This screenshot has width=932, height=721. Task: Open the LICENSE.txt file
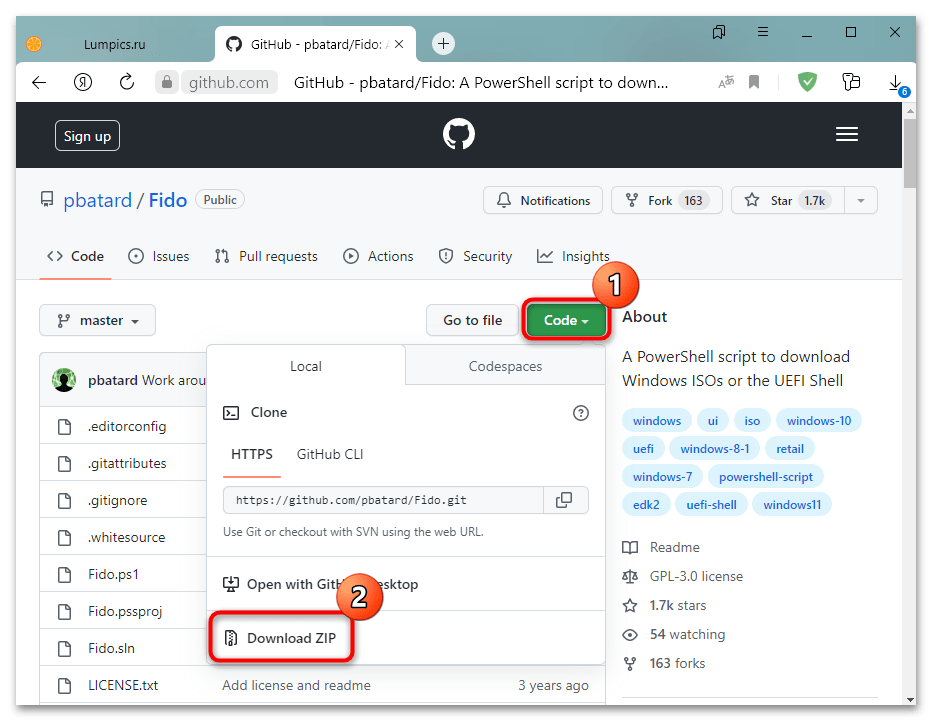(123, 685)
